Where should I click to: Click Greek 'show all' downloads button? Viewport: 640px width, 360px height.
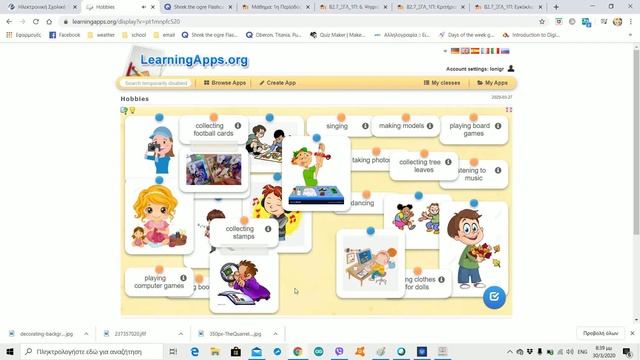[x=600, y=333]
